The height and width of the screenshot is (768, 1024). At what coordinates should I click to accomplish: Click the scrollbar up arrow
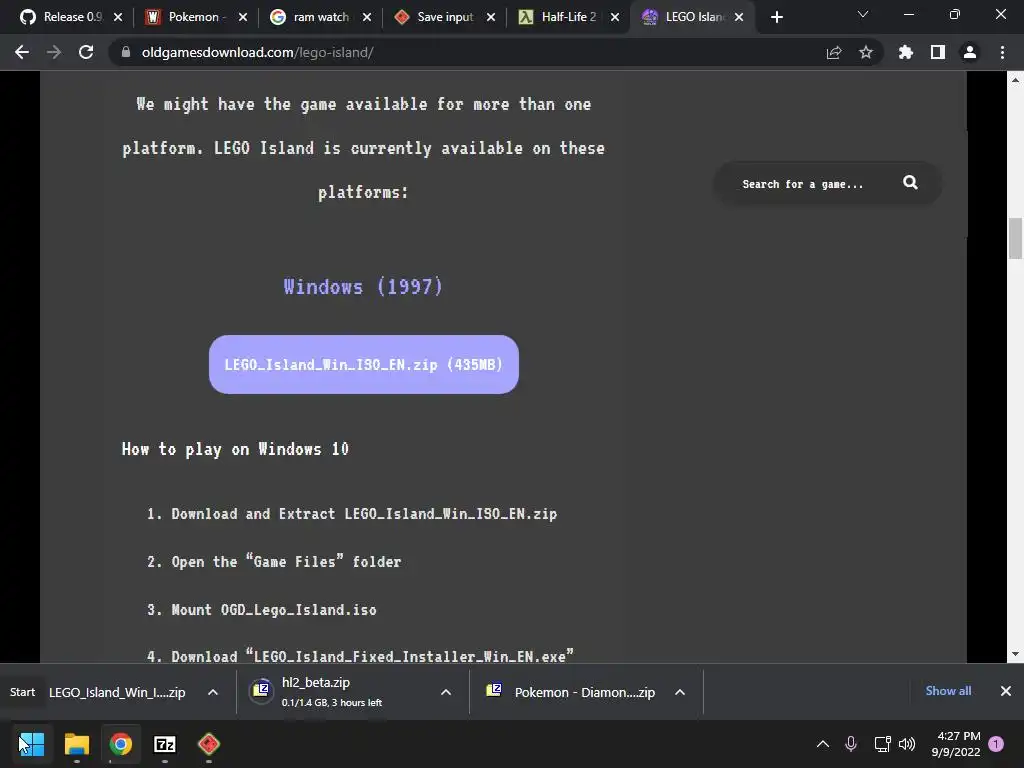[x=1015, y=80]
